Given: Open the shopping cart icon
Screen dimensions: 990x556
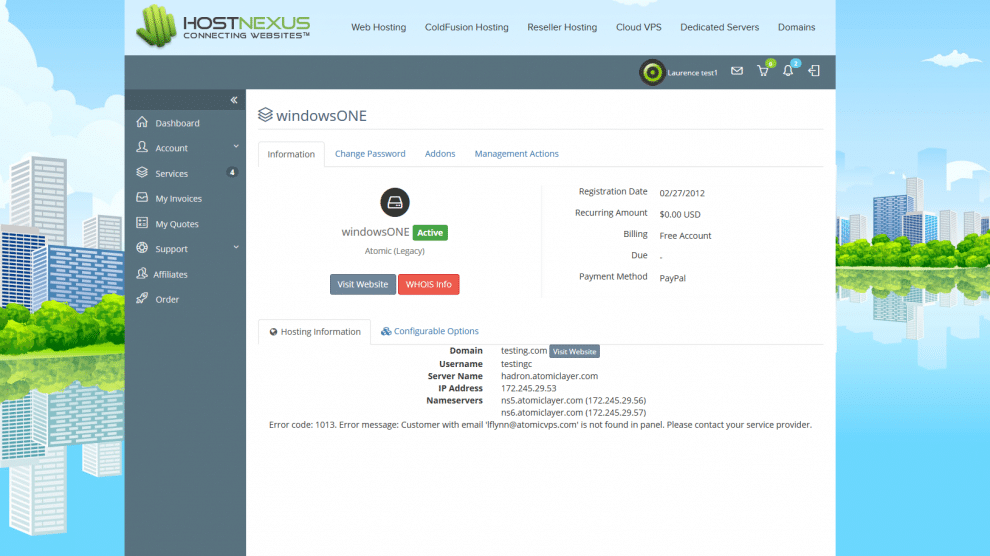Looking at the screenshot, I should [763, 71].
